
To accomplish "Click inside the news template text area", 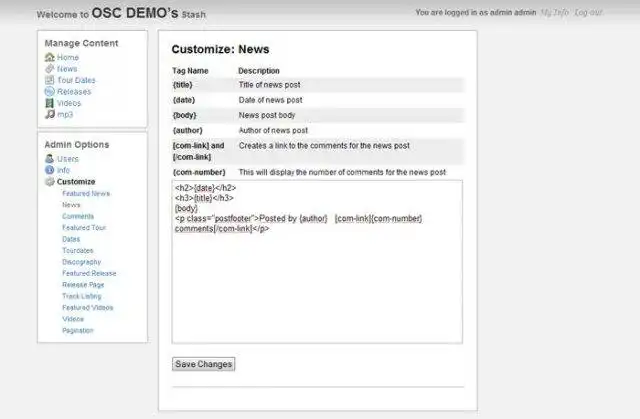I will [x=317, y=262].
